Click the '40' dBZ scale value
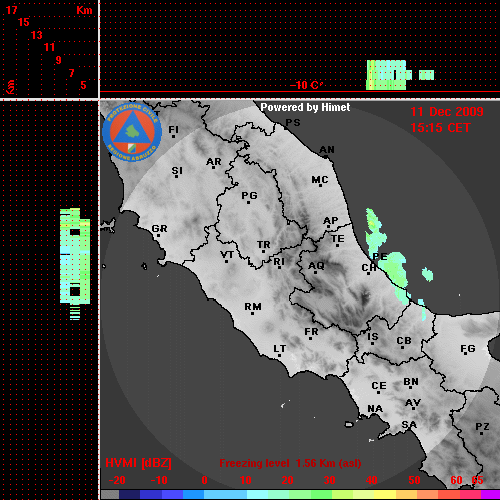This screenshot has height=500, width=500. click(x=372, y=480)
